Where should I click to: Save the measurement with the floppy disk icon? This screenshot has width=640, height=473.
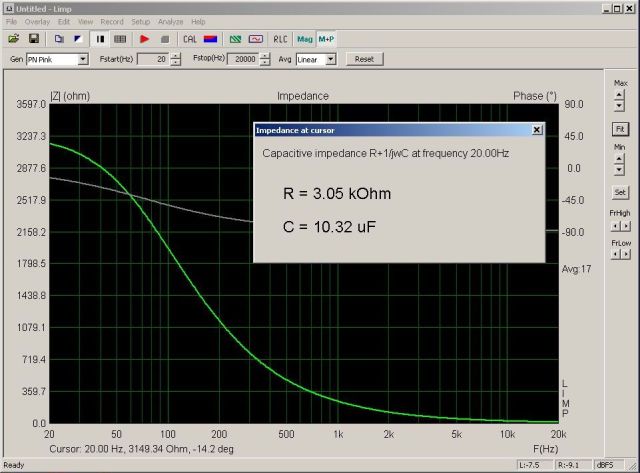point(34,39)
